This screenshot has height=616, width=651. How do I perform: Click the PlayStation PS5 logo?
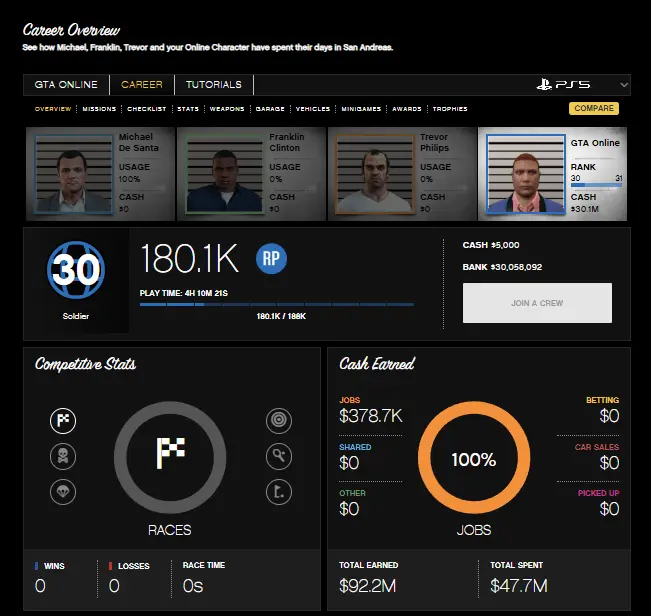[x=563, y=85]
